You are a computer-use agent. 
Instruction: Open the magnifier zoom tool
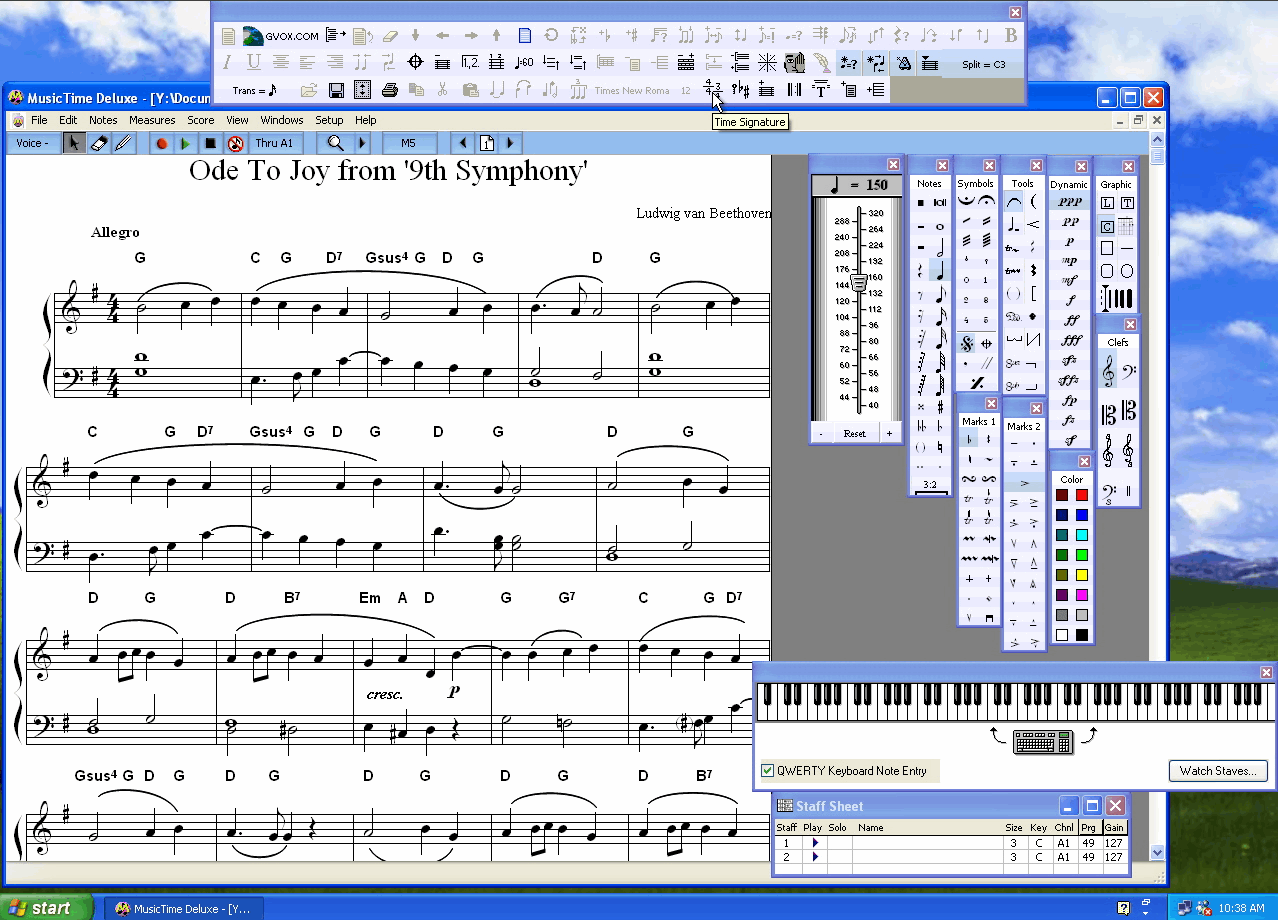336,143
